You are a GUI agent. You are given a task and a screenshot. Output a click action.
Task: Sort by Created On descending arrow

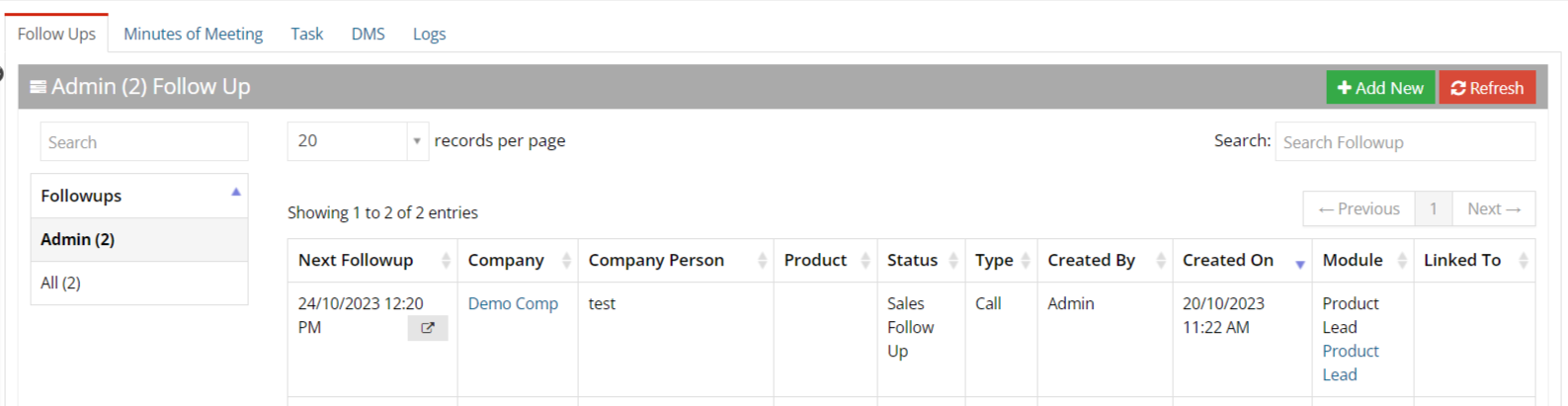point(1300,264)
